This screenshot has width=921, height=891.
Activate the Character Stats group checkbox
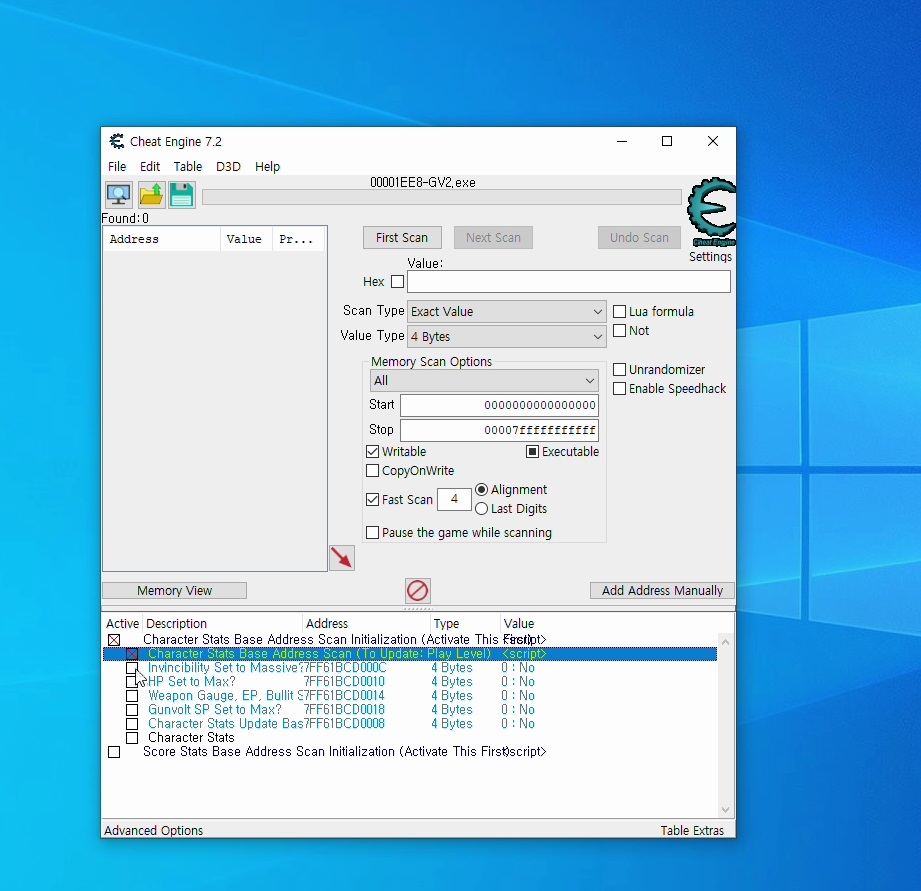tap(132, 738)
